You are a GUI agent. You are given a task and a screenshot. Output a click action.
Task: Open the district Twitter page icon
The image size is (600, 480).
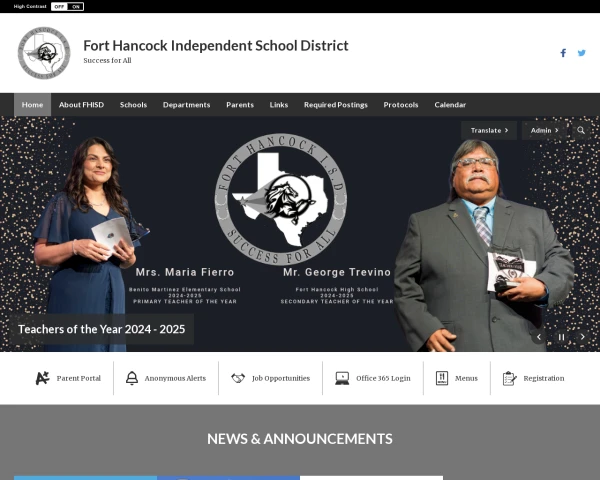(582, 53)
